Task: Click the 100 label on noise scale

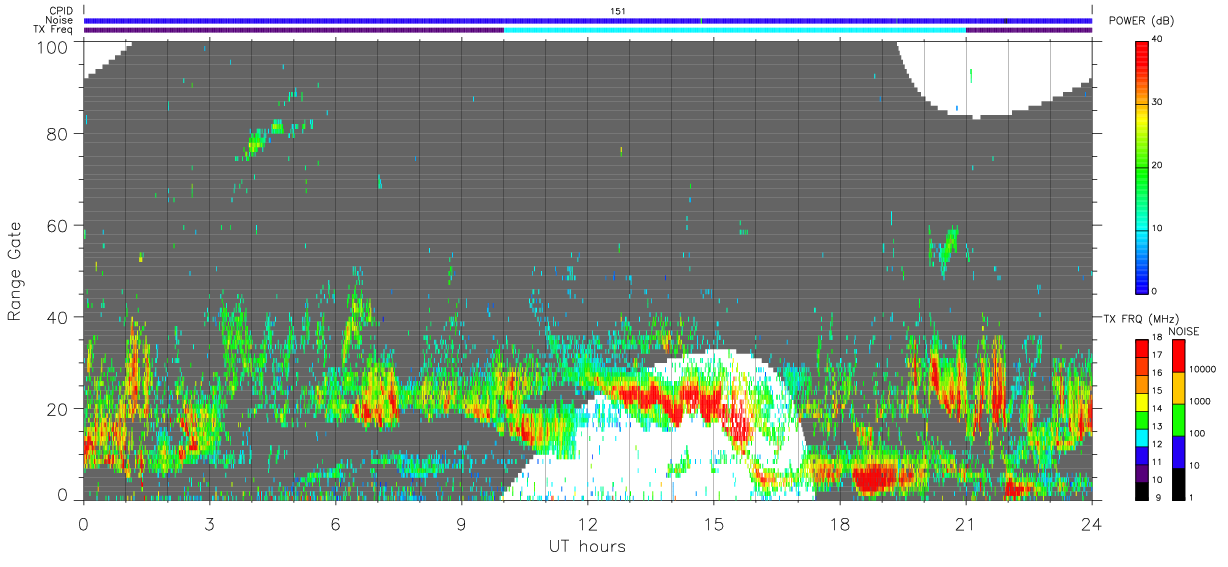Action: coord(1198,433)
